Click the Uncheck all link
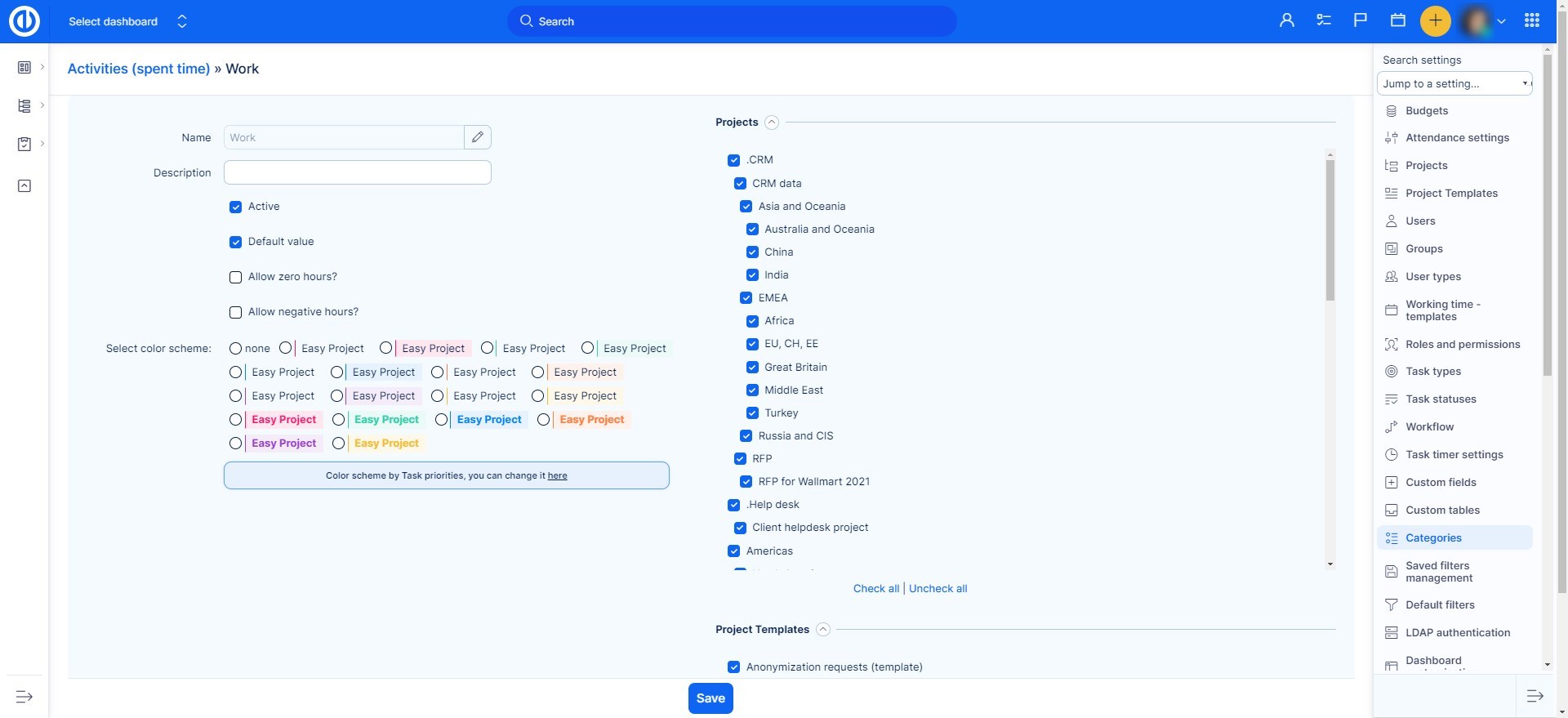This screenshot has height=718, width=1568. [x=938, y=589]
